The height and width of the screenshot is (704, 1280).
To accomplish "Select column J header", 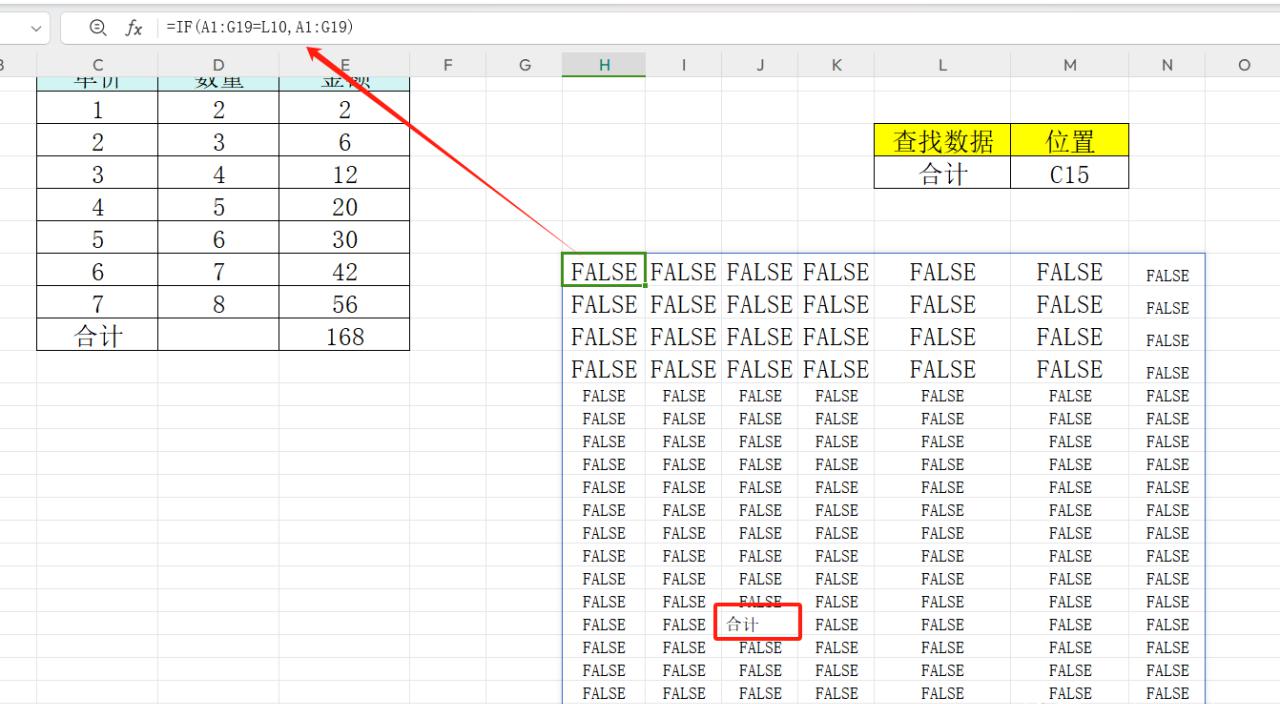I will 760,65.
